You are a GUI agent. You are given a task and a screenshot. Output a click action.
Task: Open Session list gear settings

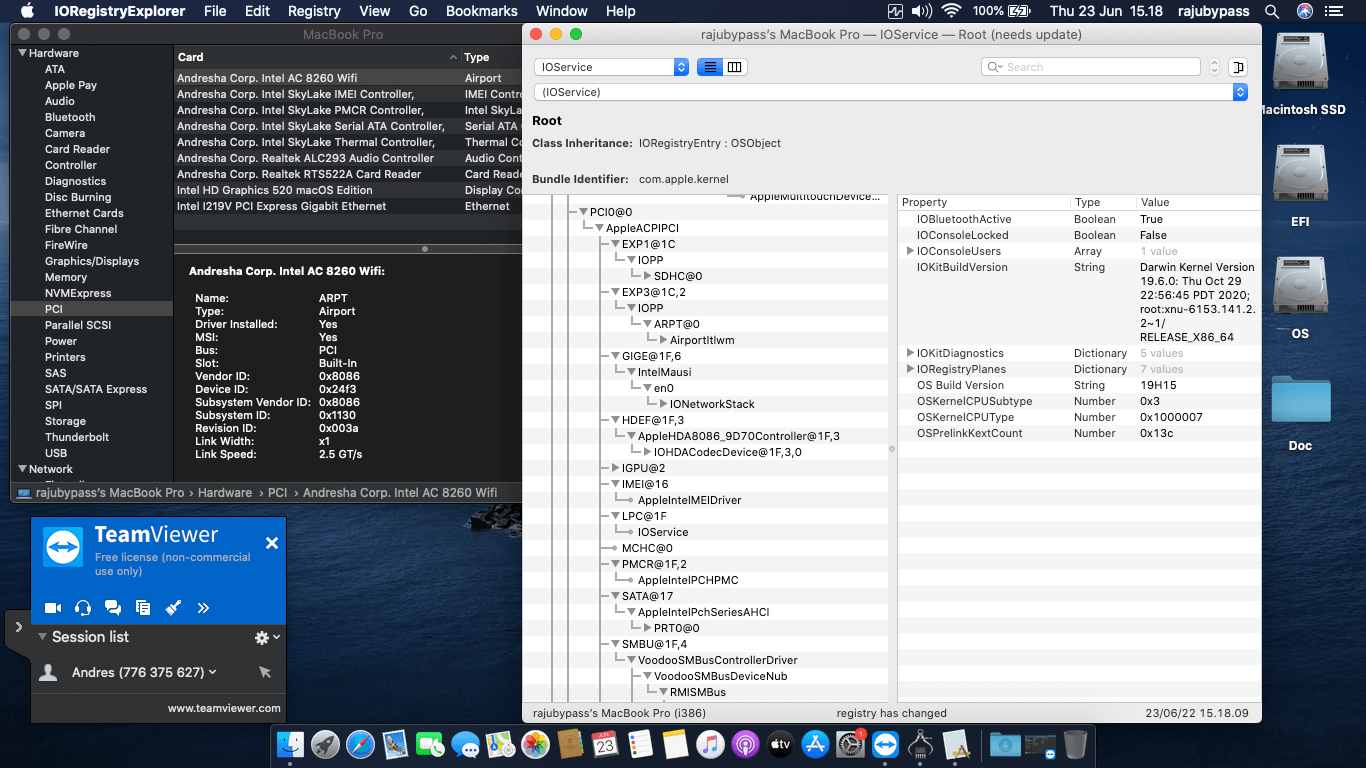[x=266, y=637]
